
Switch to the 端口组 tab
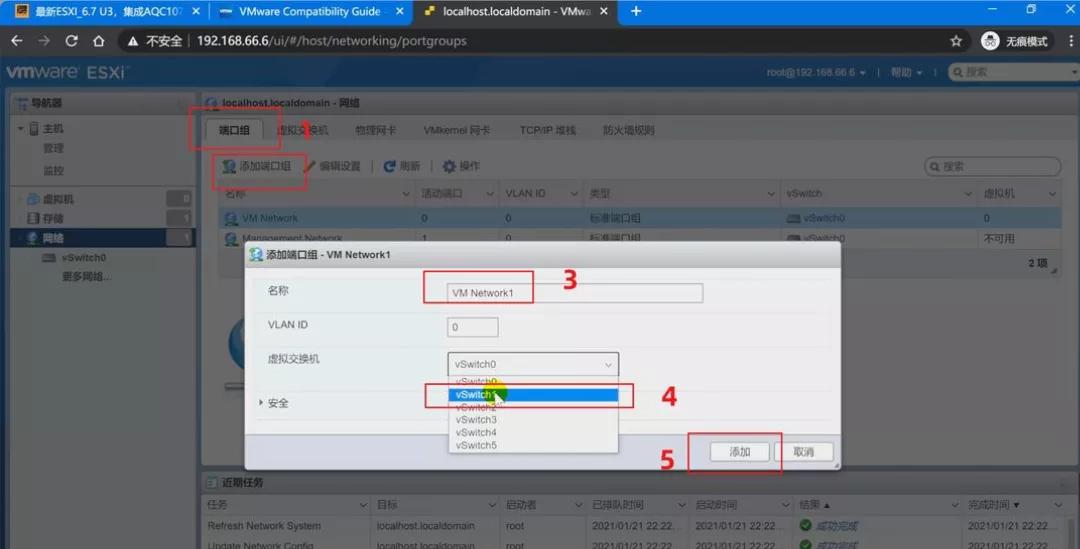tap(234, 130)
